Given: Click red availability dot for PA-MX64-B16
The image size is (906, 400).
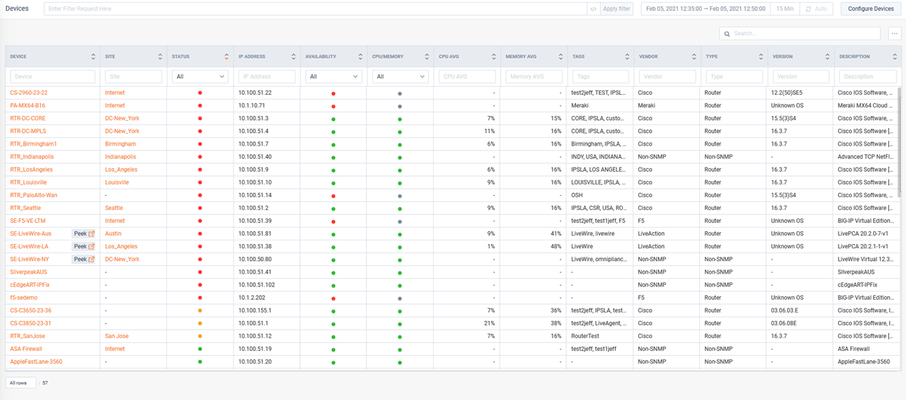Looking at the screenshot, I should 333,106.
